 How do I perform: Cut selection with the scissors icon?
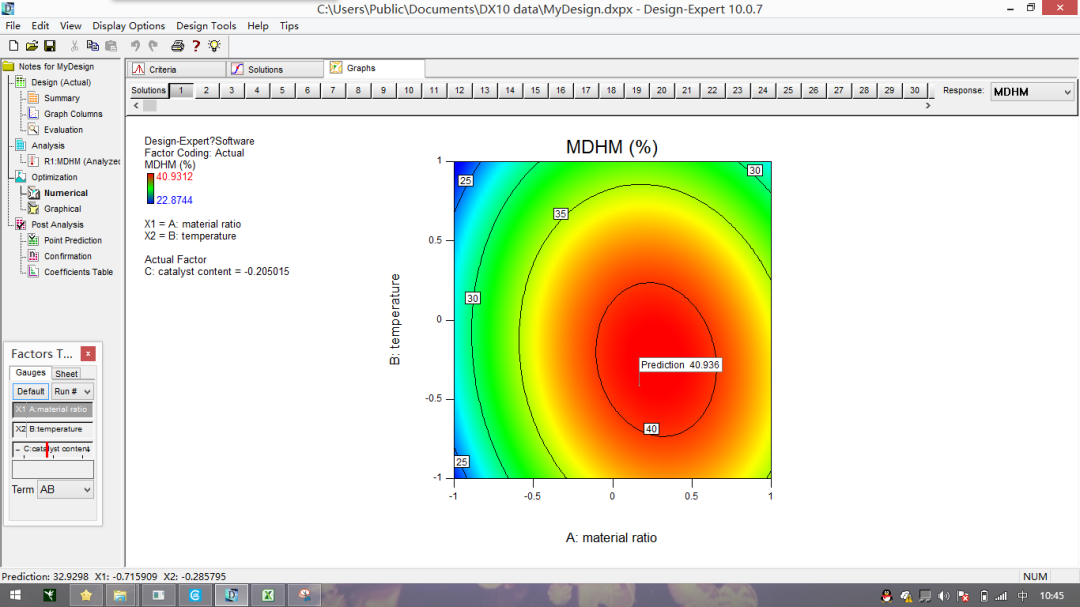coord(74,46)
